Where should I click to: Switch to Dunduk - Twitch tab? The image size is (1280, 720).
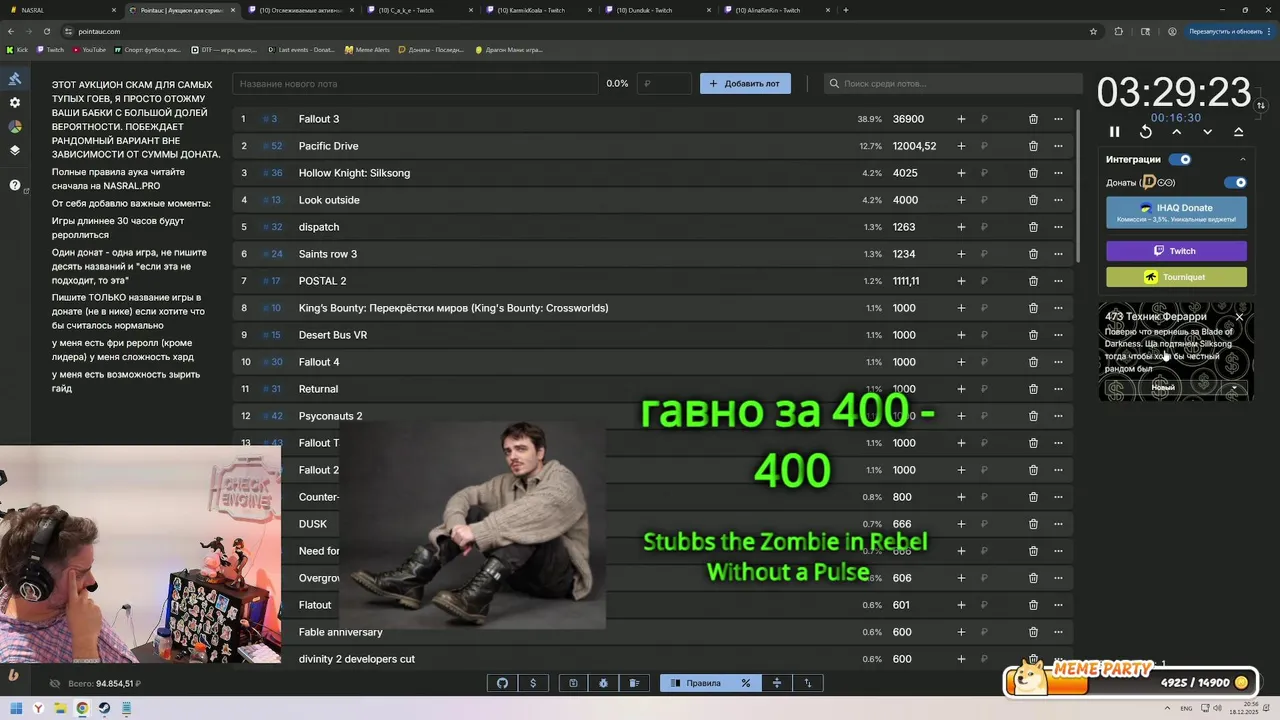coord(660,10)
